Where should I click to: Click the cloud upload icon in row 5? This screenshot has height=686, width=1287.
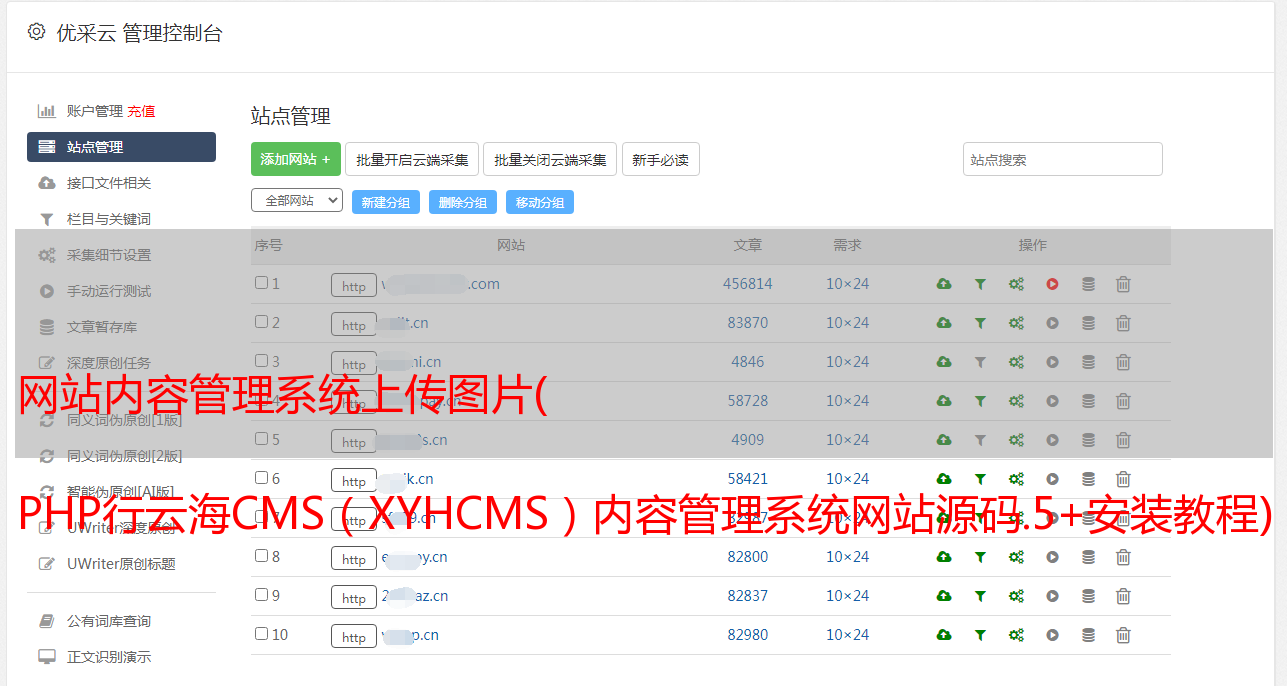point(944,440)
